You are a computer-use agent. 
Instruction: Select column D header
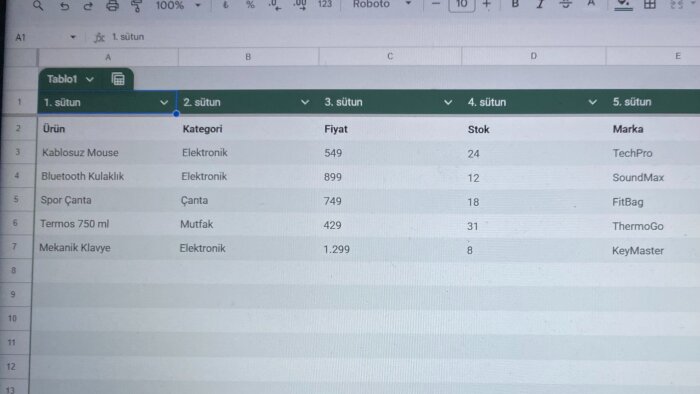[533, 56]
